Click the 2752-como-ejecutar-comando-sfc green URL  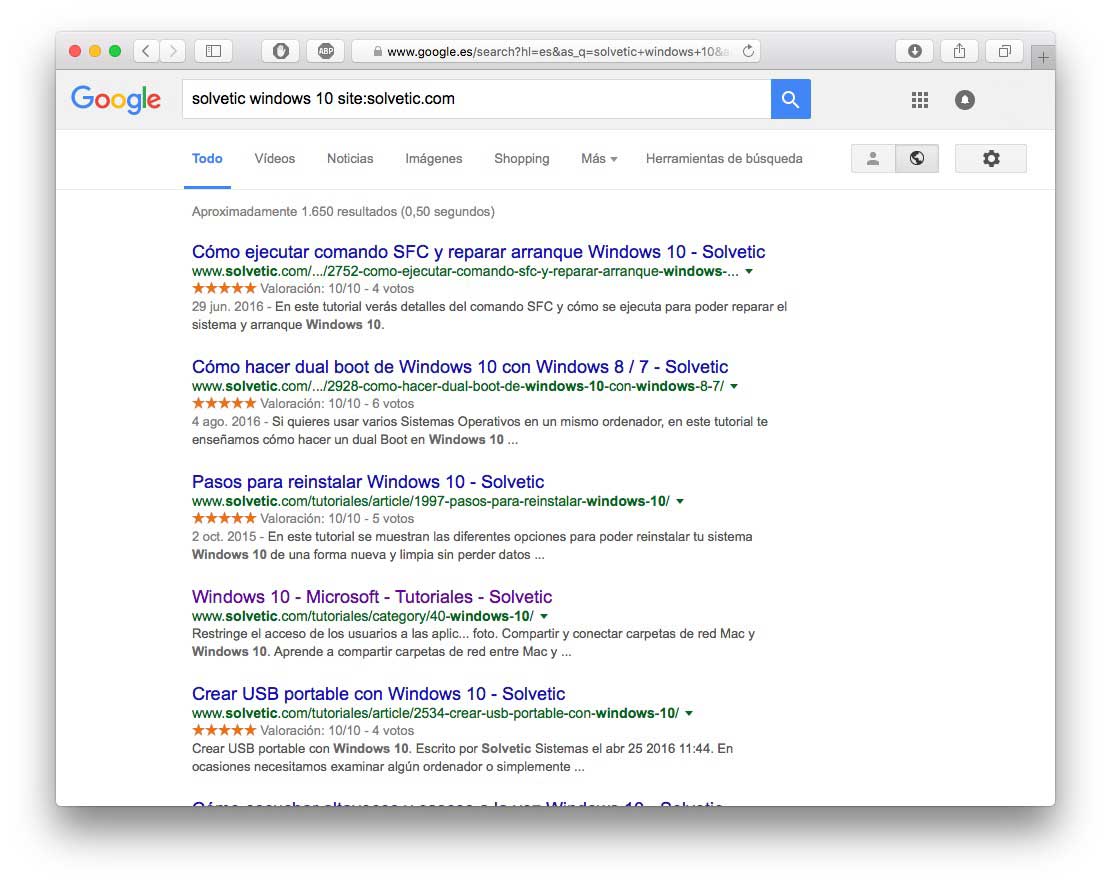coord(465,271)
